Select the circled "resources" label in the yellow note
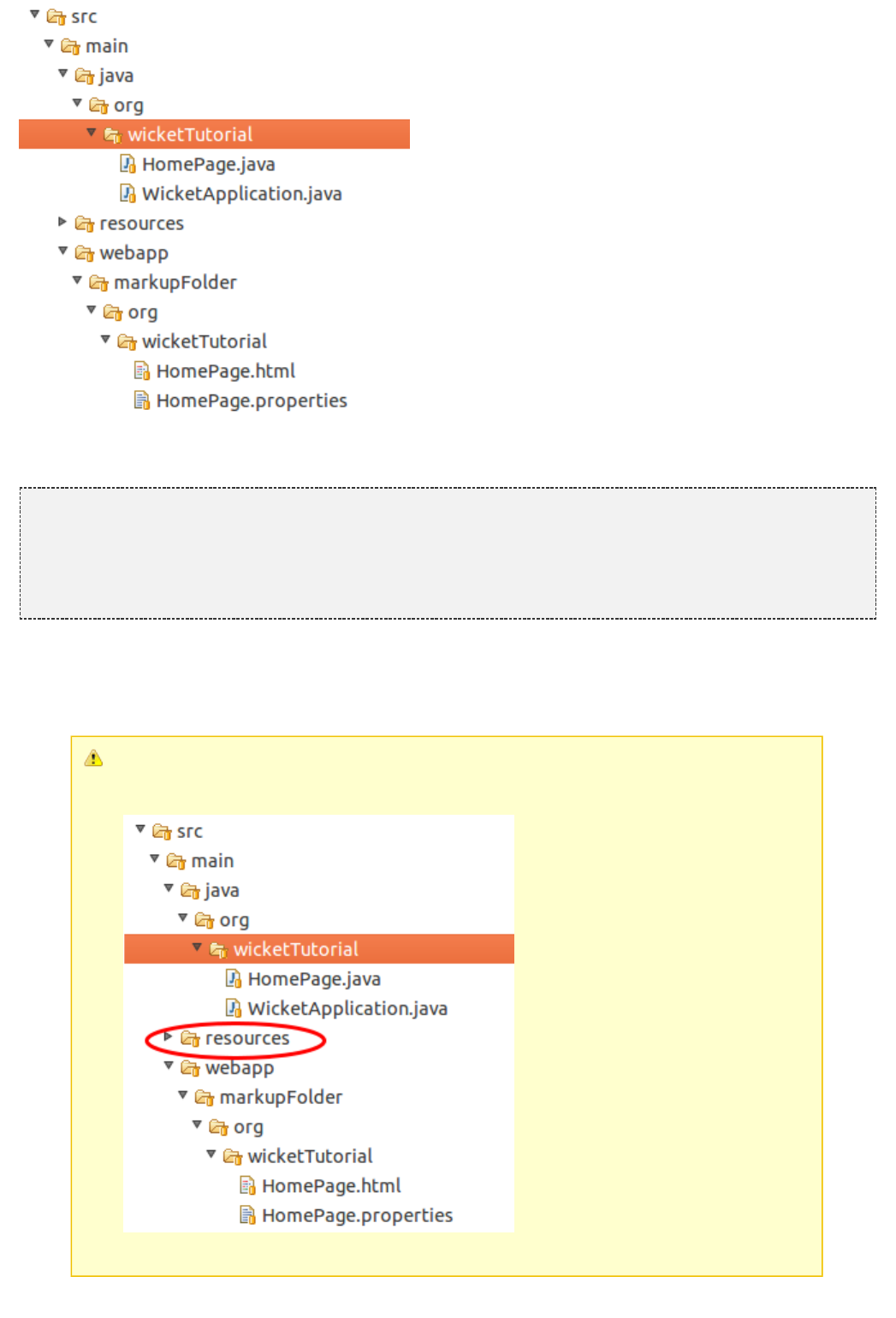896x1318 pixels. click(x=247, y=1039)
